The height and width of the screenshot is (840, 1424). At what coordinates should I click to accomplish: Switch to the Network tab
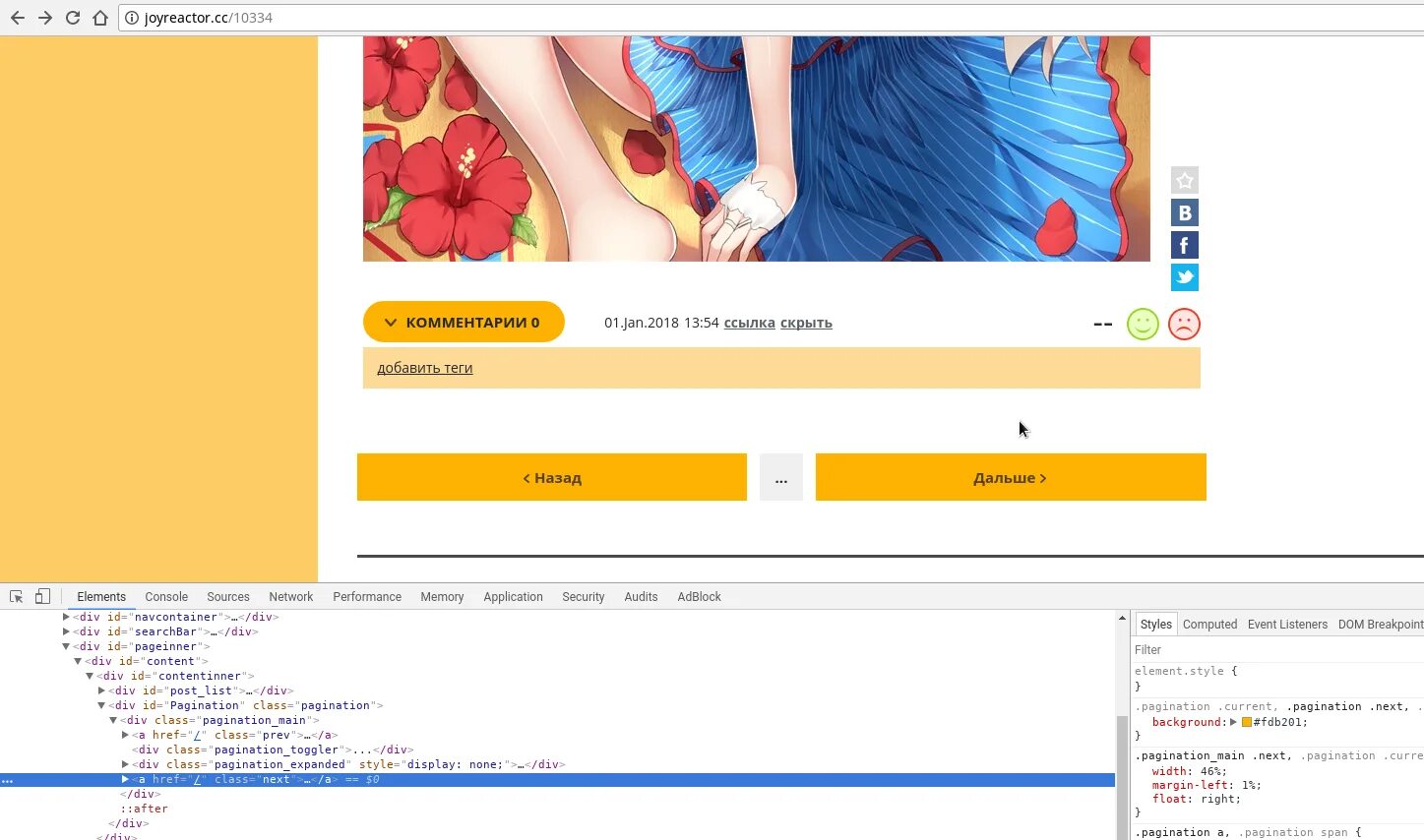coord(291,596)
